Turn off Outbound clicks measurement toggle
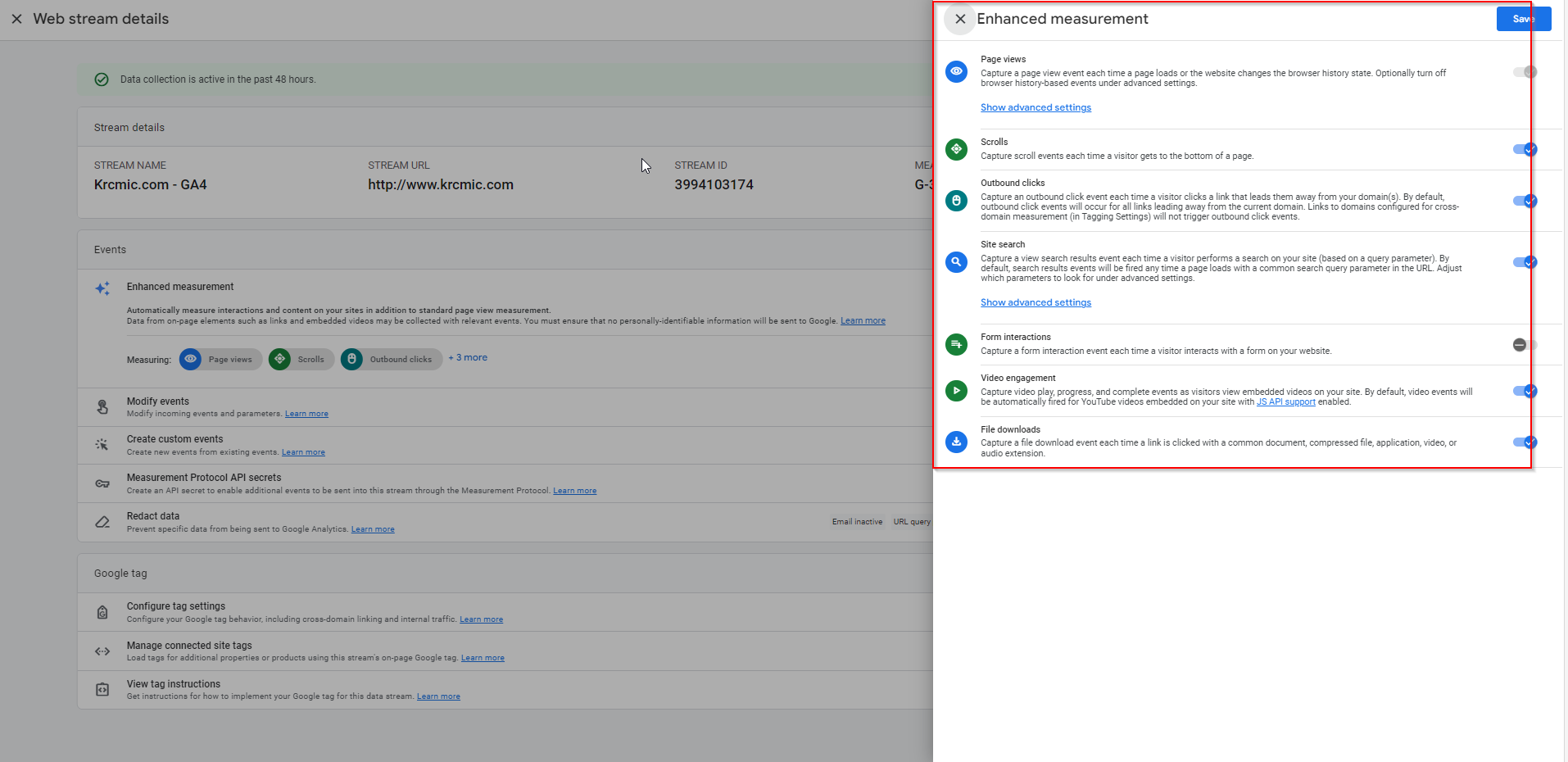This screenshot has width=1568, height=762. click(x=1525, y=201)
